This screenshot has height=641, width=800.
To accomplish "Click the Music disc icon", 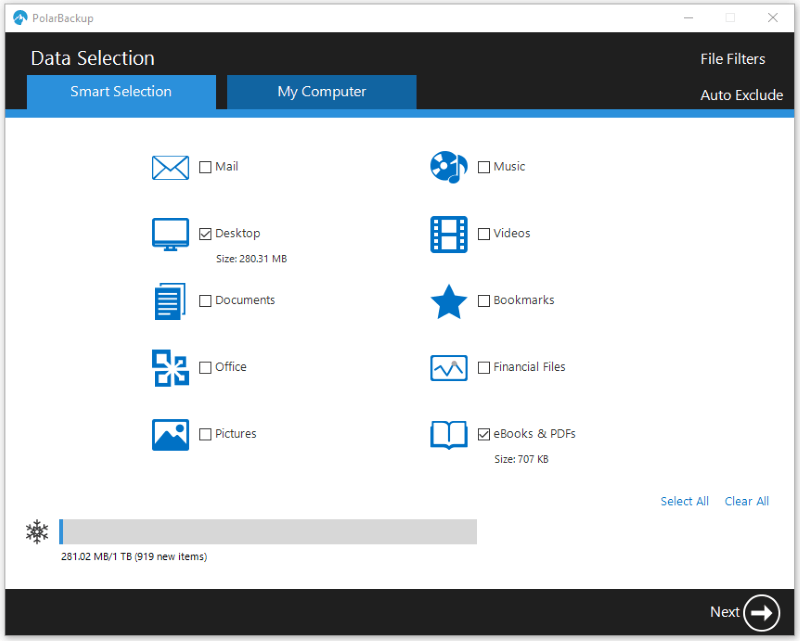I will click(x=448, y=167).
